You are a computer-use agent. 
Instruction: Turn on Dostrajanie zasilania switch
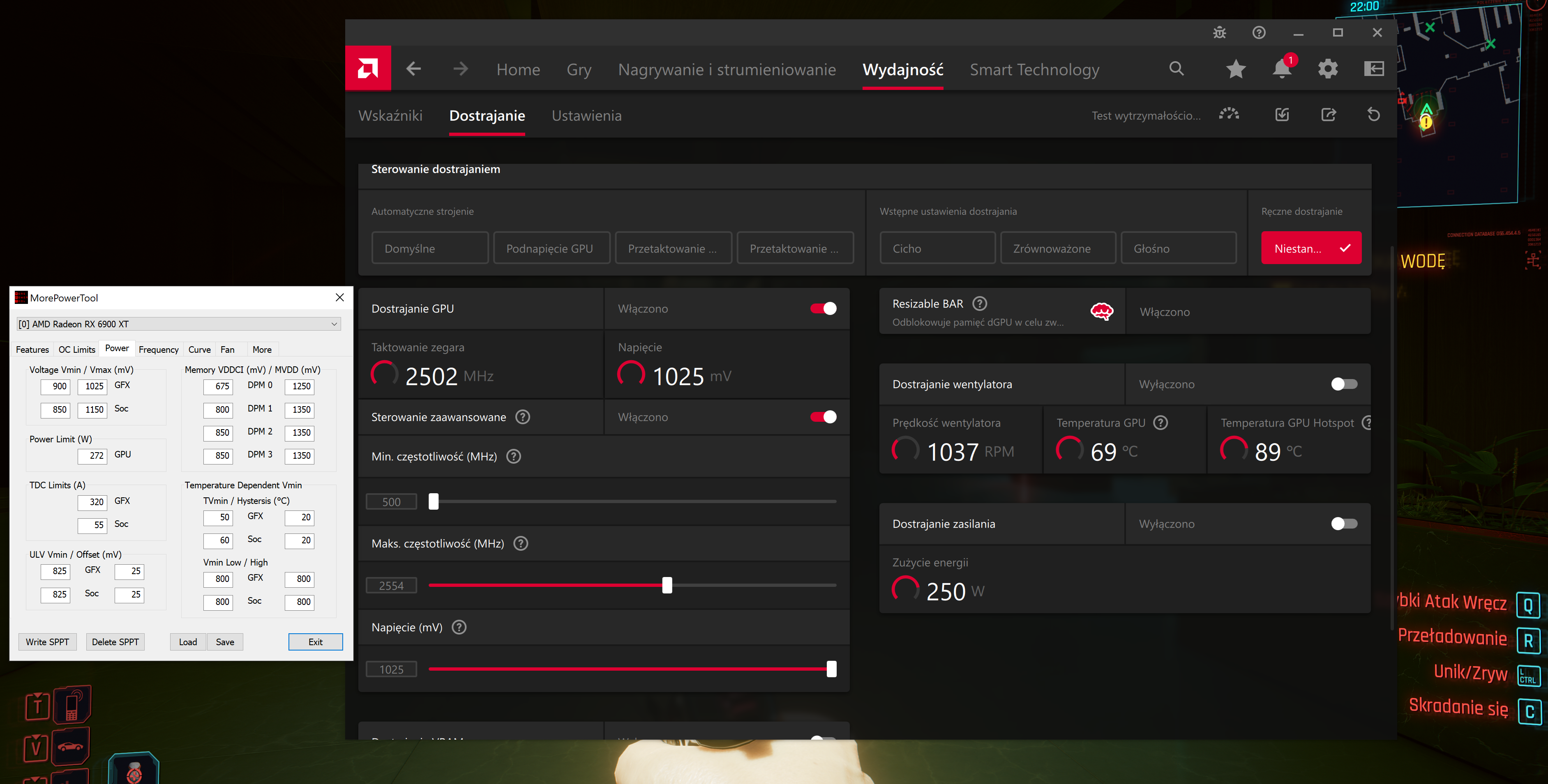1344,524
